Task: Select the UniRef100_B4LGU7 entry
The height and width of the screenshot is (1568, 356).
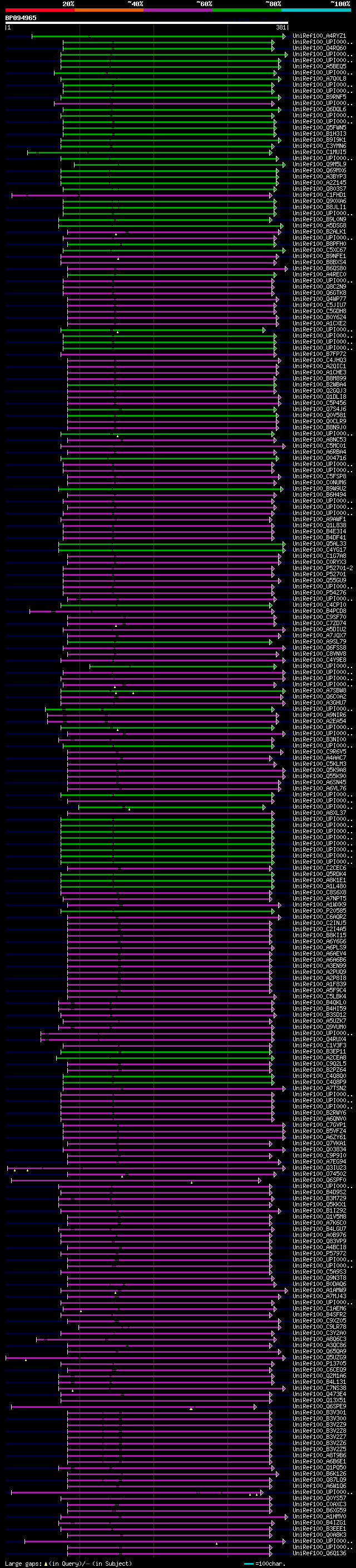Action: pos(319,1228)
